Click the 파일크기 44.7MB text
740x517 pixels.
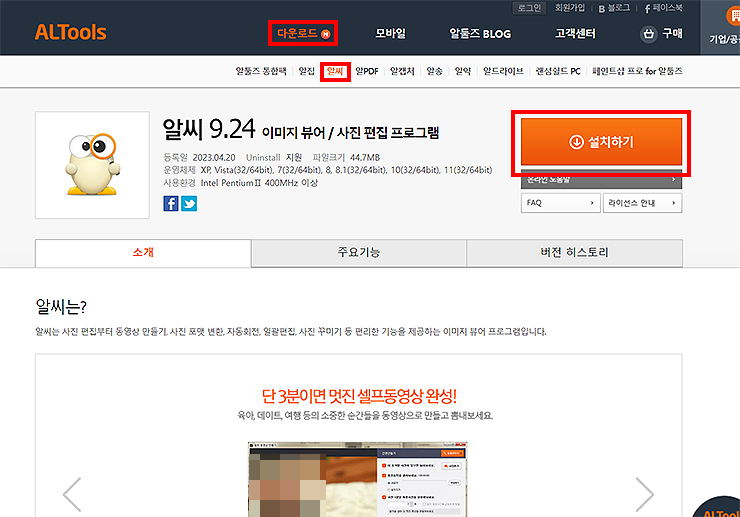pyautogui.click(x=346, y=157)
